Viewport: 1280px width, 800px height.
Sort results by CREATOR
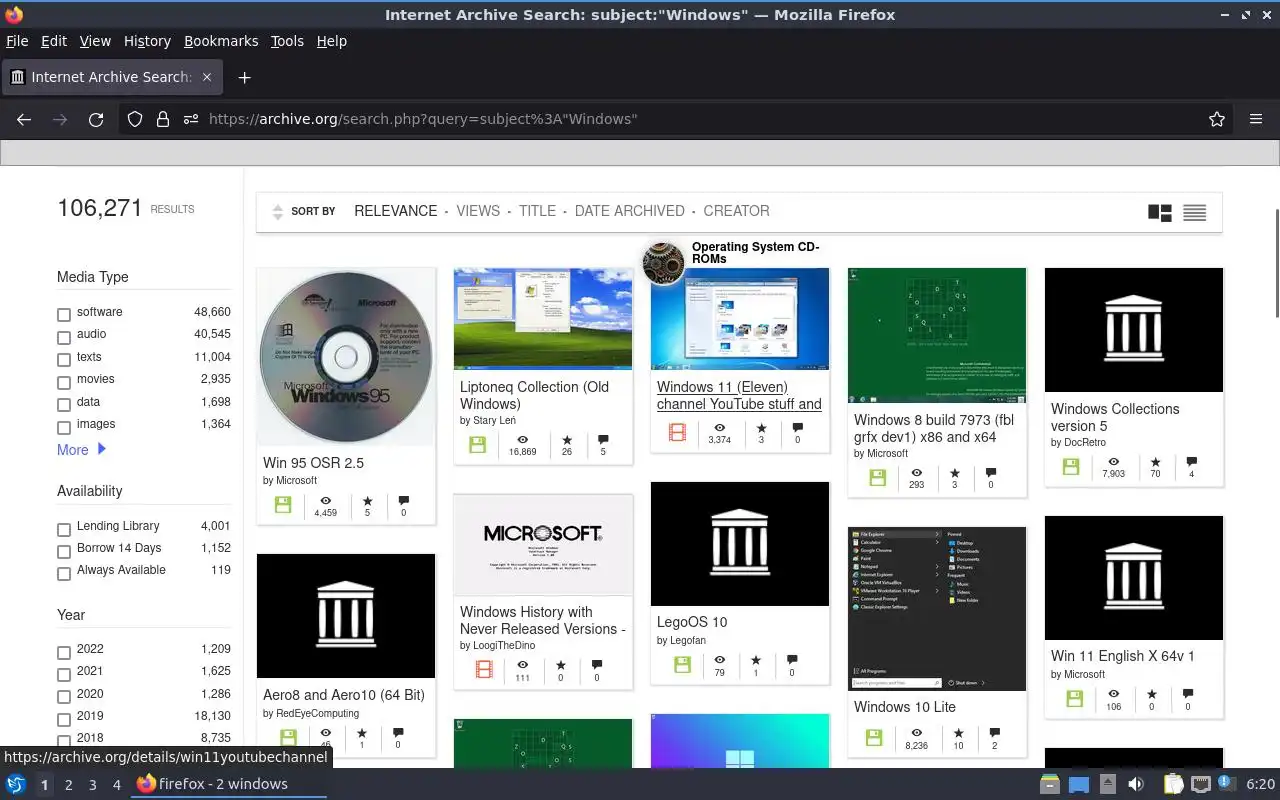coord(736,211)
